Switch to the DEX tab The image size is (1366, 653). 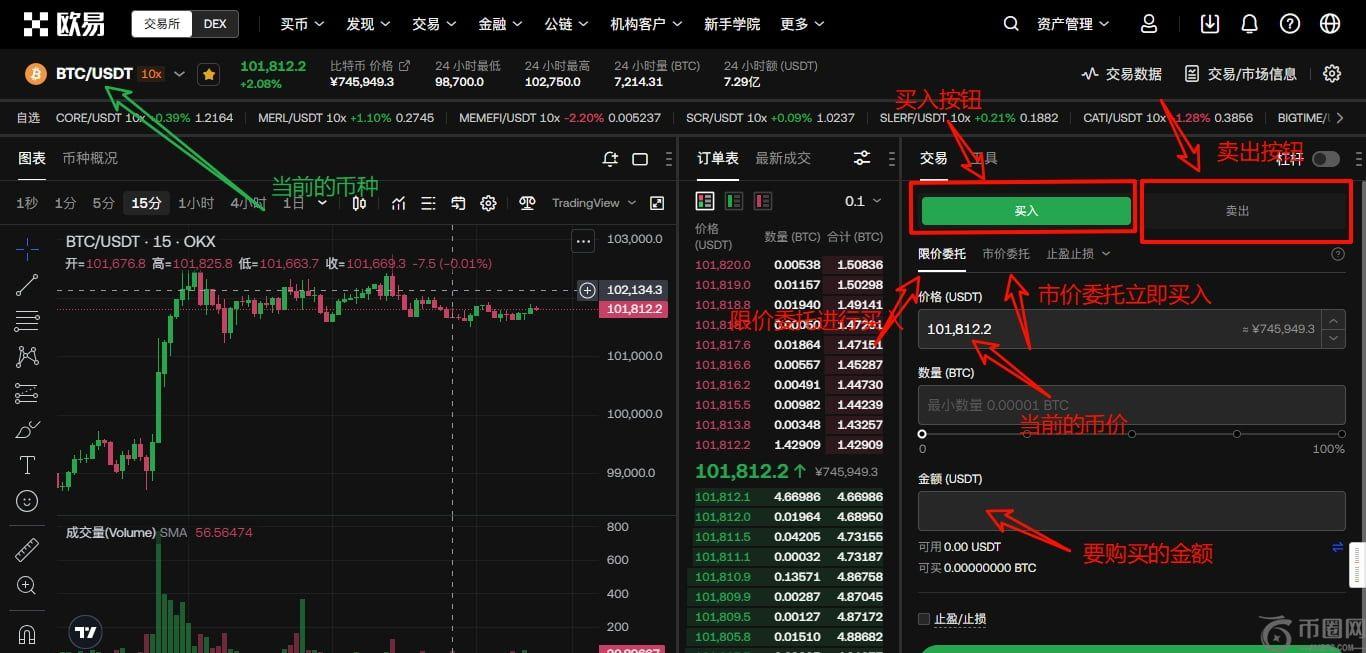click(x=215, y=24)
